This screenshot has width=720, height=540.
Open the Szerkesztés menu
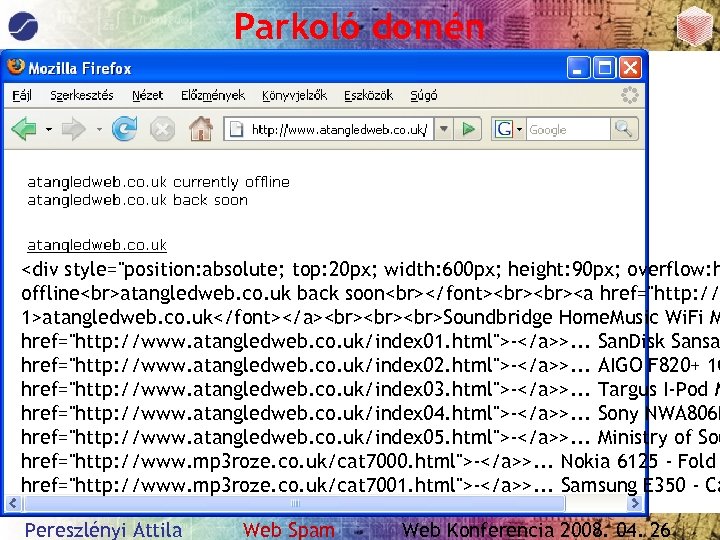82,96
